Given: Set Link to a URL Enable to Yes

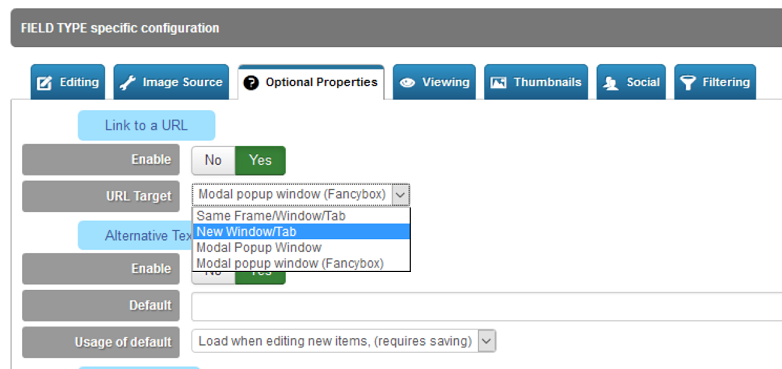Looking at the screenshot, I should 260,160.
